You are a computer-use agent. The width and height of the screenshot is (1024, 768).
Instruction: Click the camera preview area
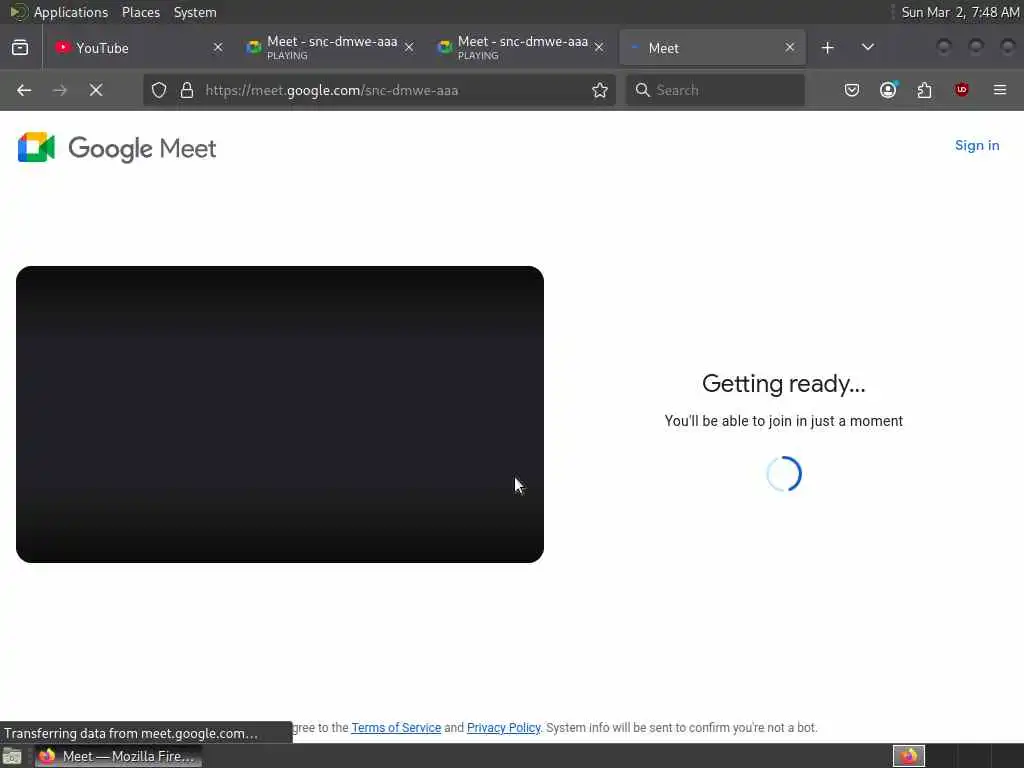(280, 414)
